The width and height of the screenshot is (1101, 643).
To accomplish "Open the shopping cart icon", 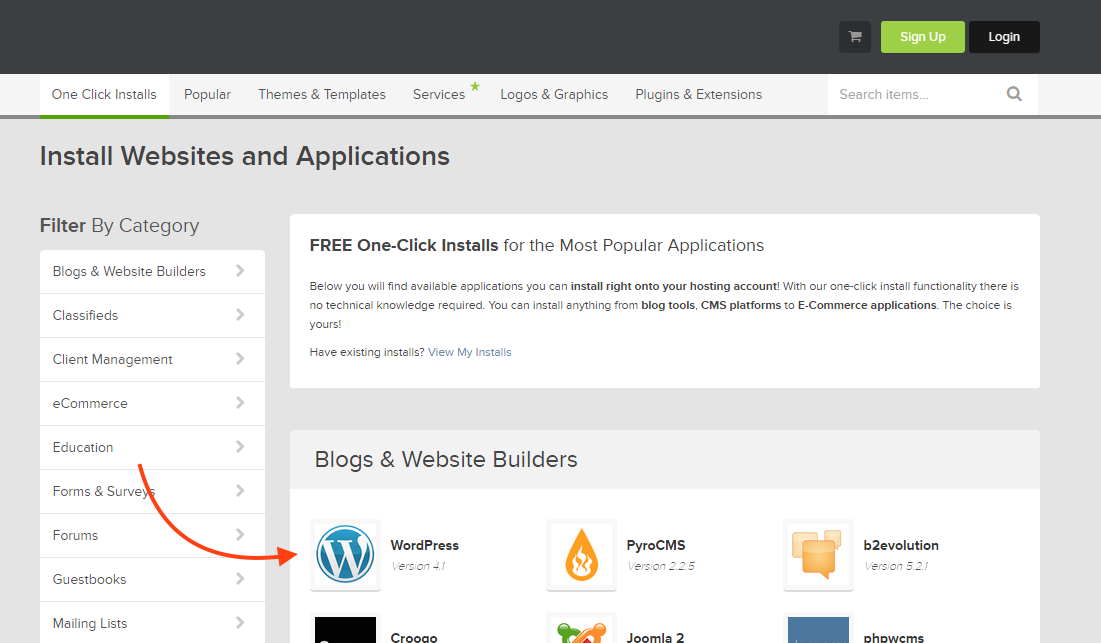I will tap(855, 37).
